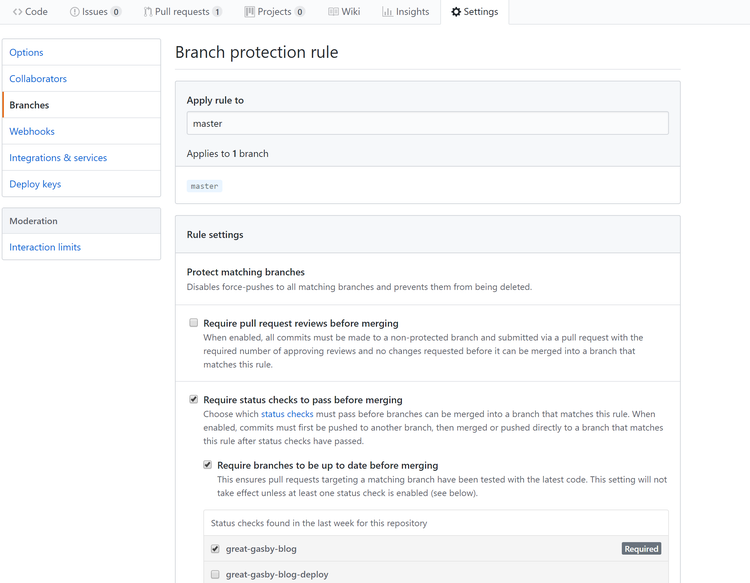Toggle Require branches to be up to date
The height and width of the screenshot is (583, 750).
pyautogui.click(x=207, y=465)
